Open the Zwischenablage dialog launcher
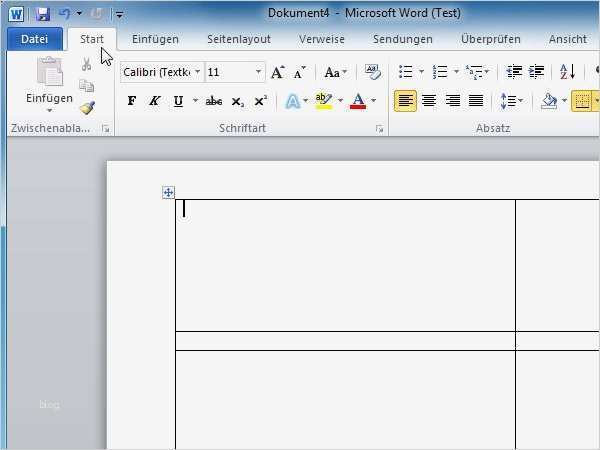The width and height of the screenshot is (600, 450). [106, 129]
